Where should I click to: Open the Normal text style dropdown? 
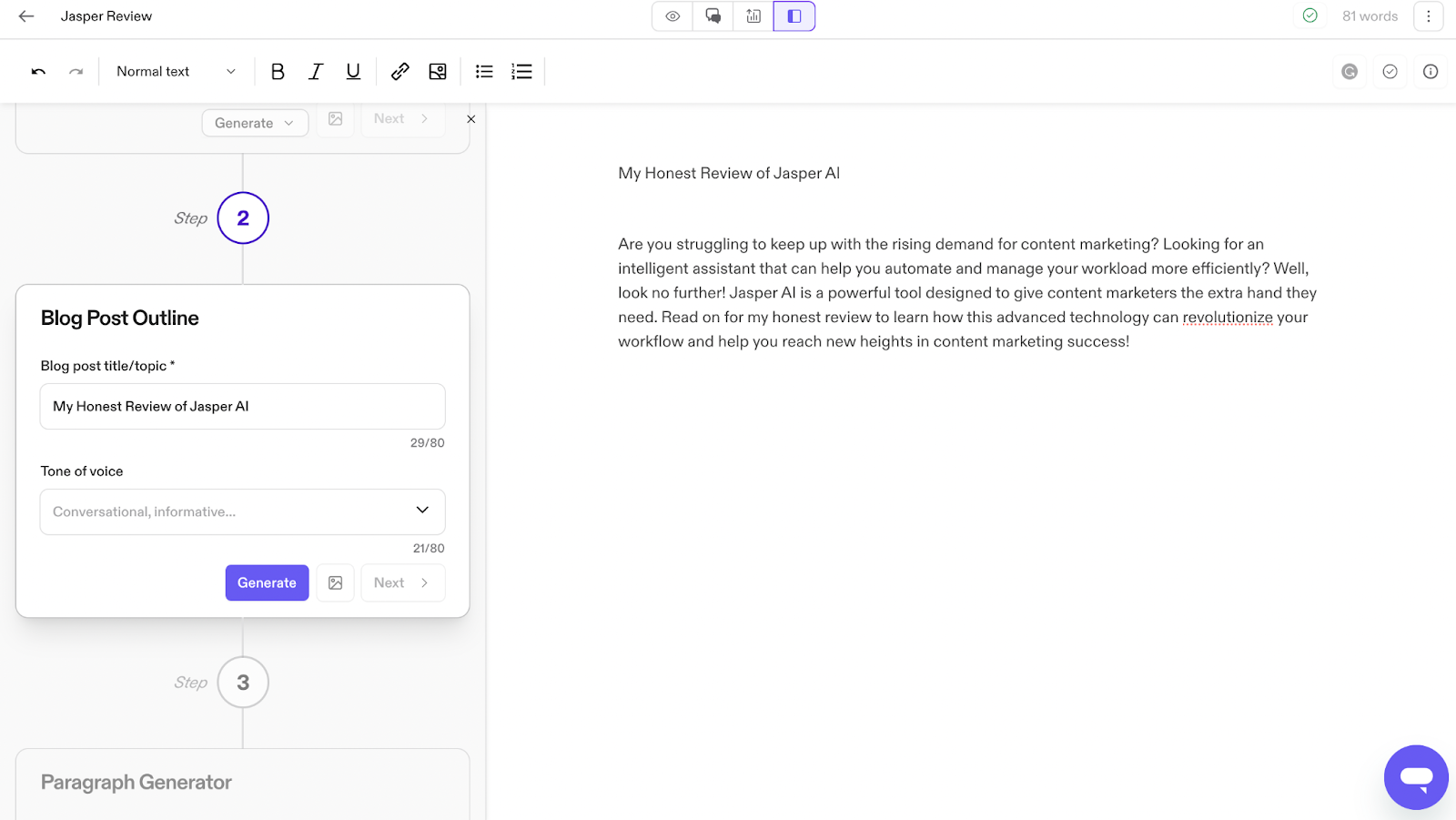pos(176,71)
